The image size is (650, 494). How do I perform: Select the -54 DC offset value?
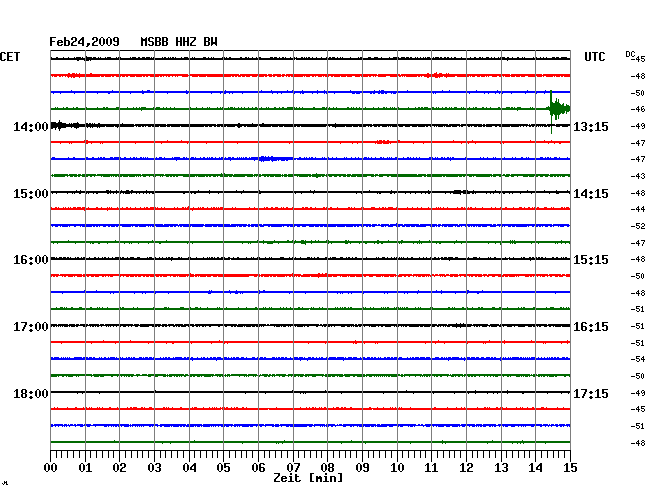pyautogui.click(x=638, y=359)
